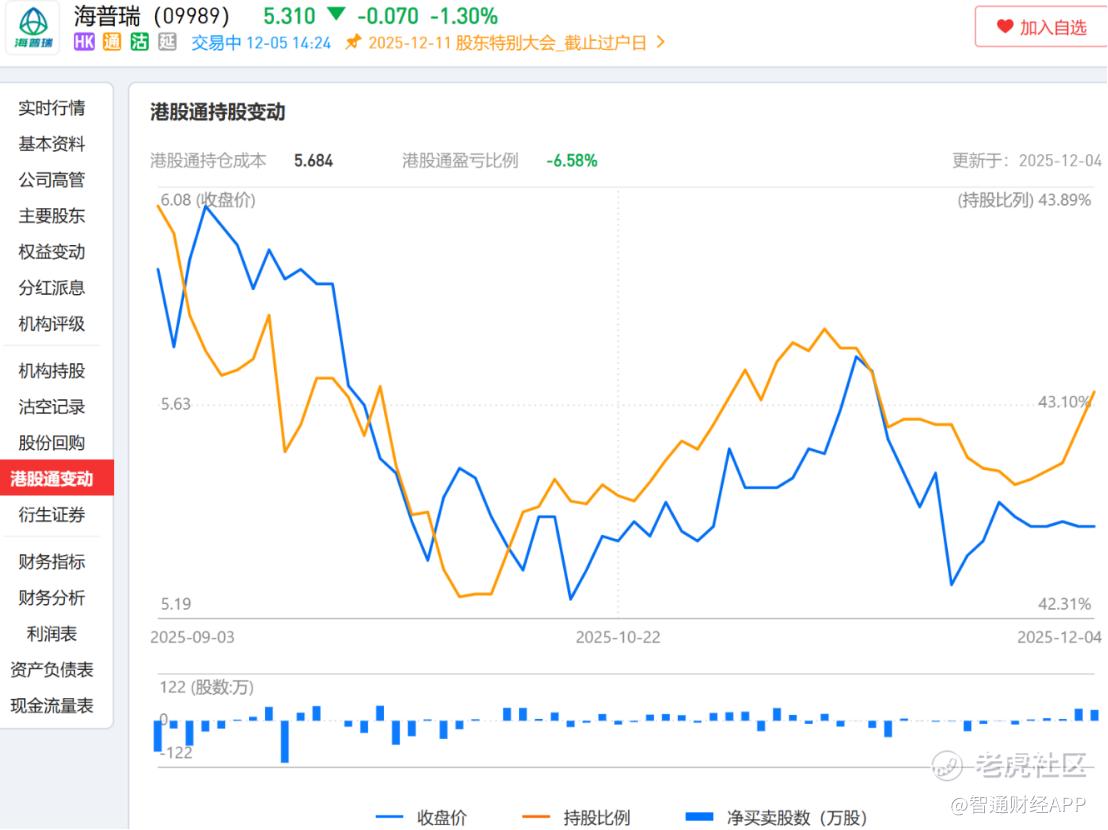Viewport: 1108px width, 830px height.
Task: Click the purple HK market badge
Action: click(x=85, y=42)
